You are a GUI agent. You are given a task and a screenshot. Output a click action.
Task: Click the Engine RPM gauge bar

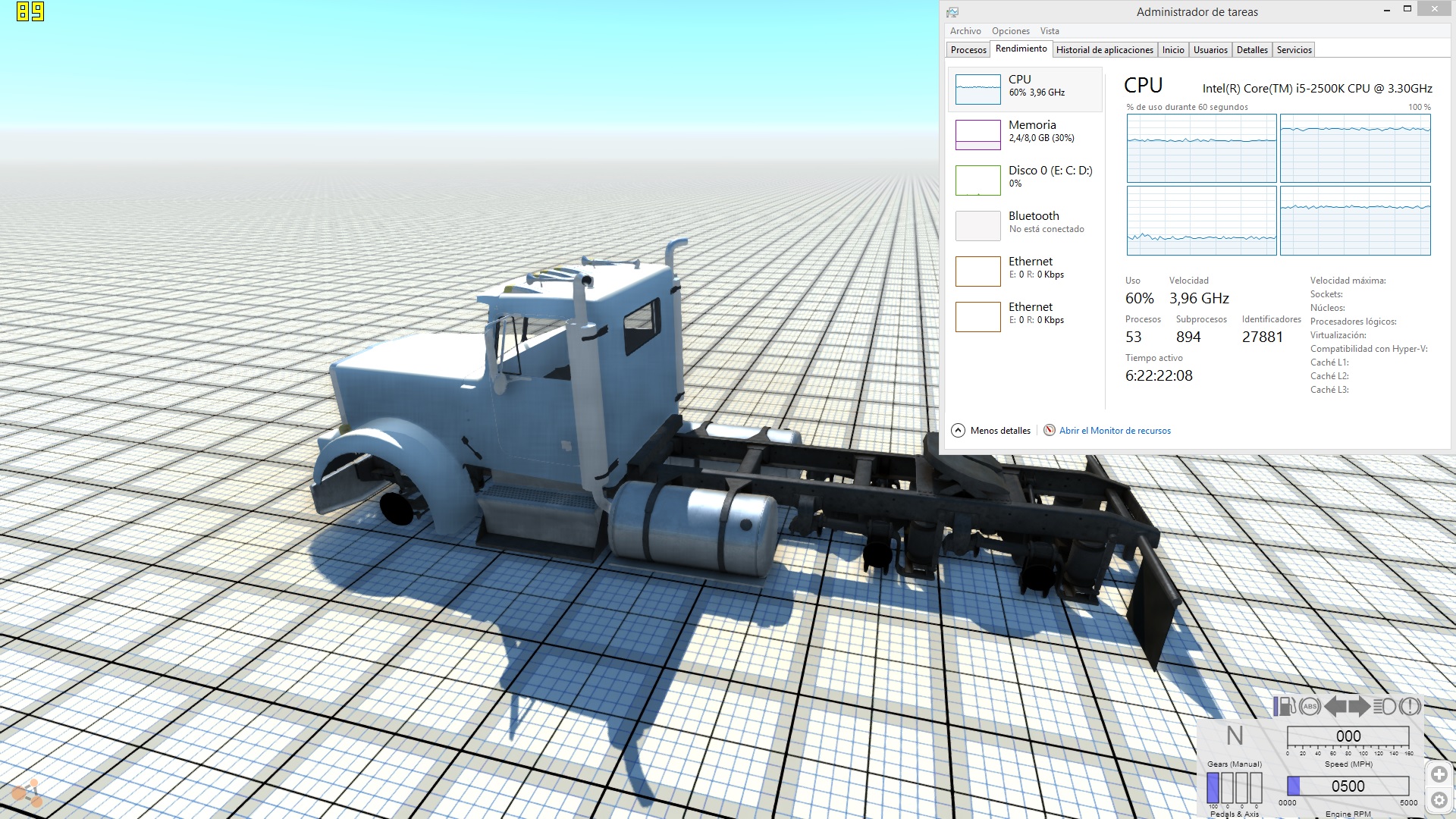[x=1348, y=786]
